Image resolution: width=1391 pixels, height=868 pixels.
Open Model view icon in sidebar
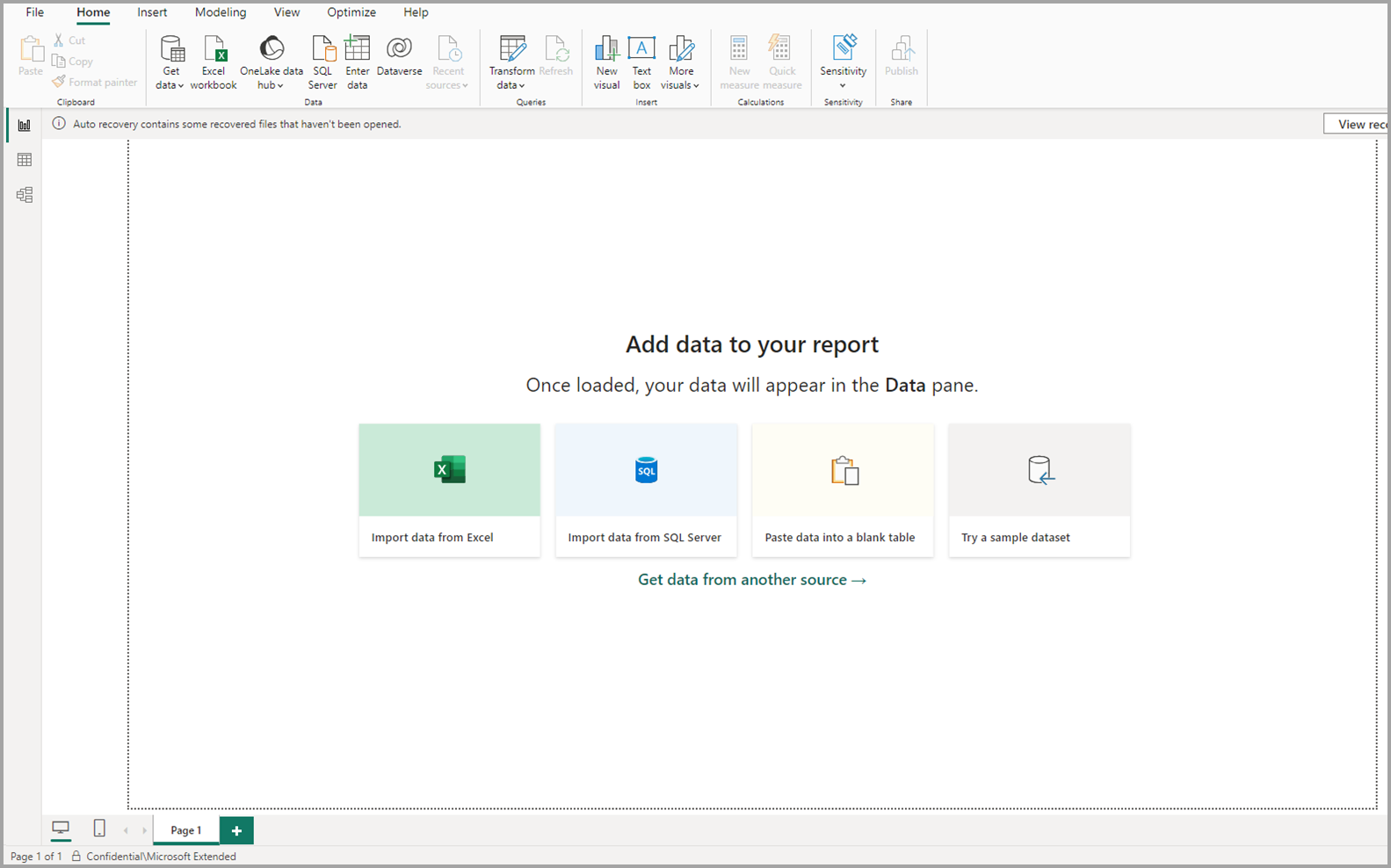tap(24, 195)
